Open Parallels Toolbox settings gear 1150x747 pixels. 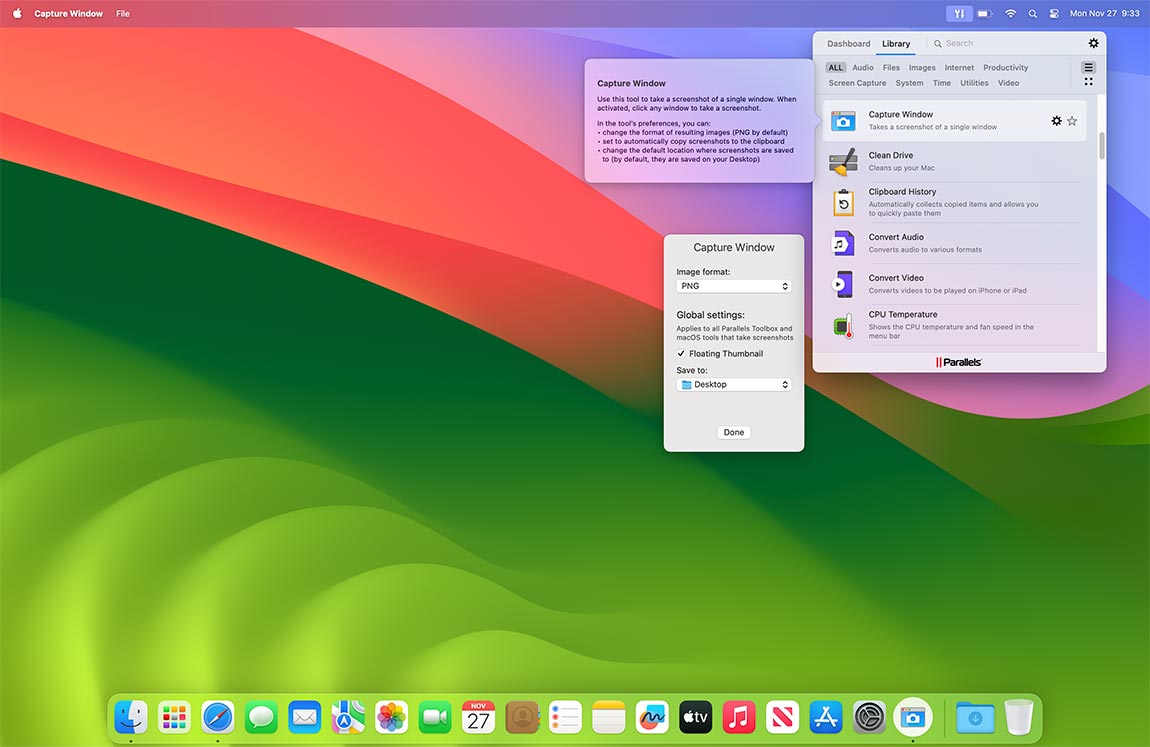click(1093, 43)
